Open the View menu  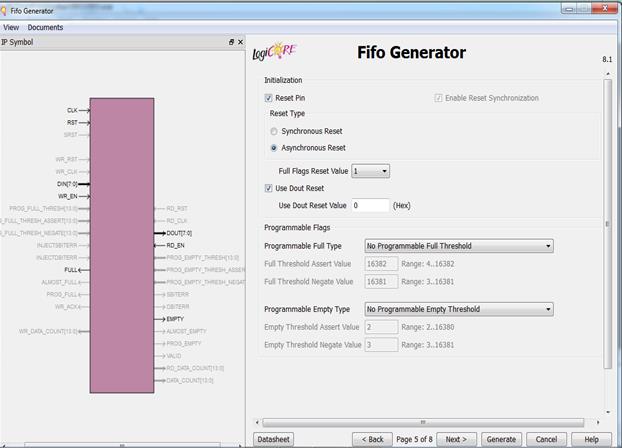point(11,27)
